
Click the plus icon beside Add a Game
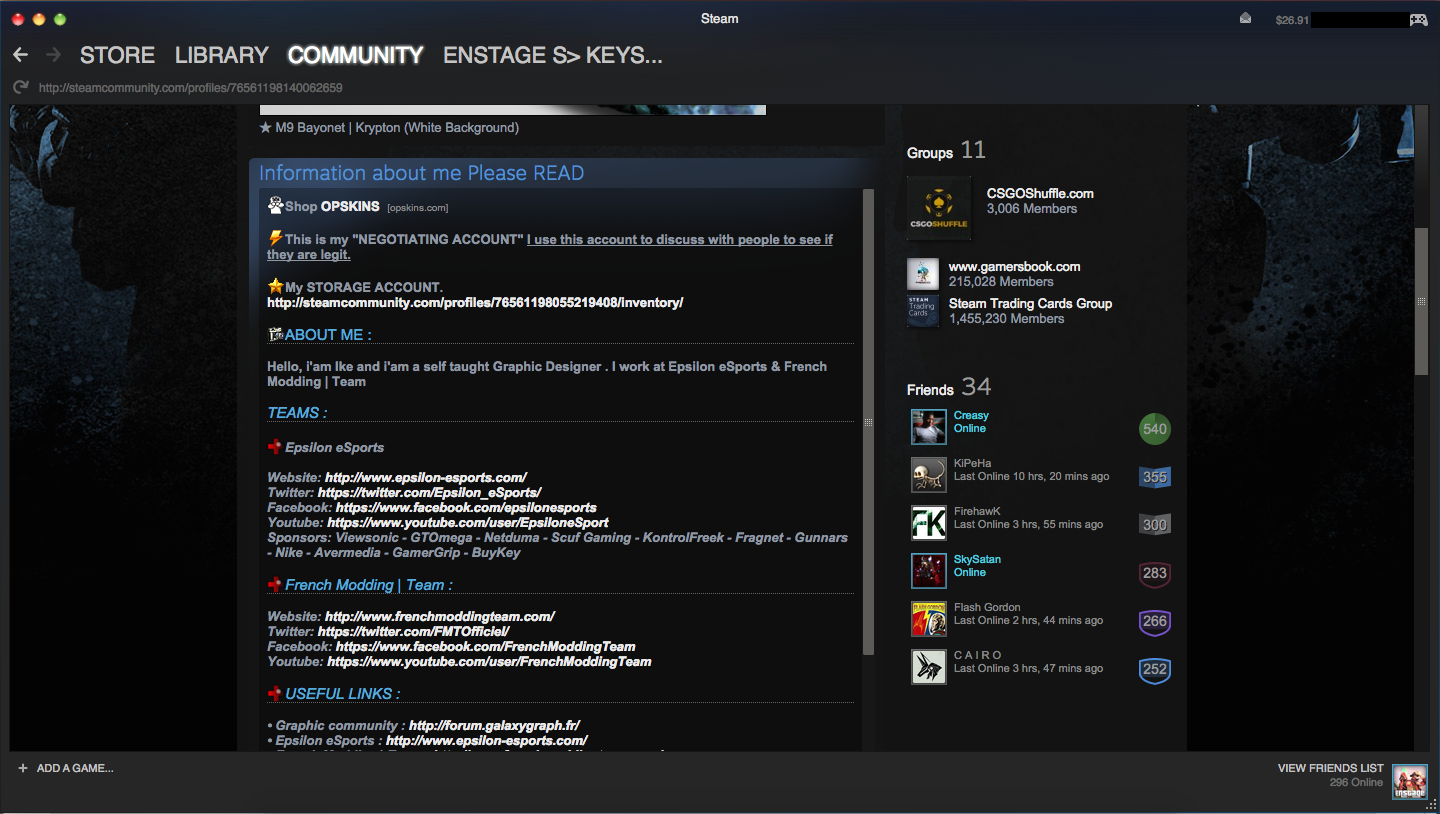click(22, 768)
